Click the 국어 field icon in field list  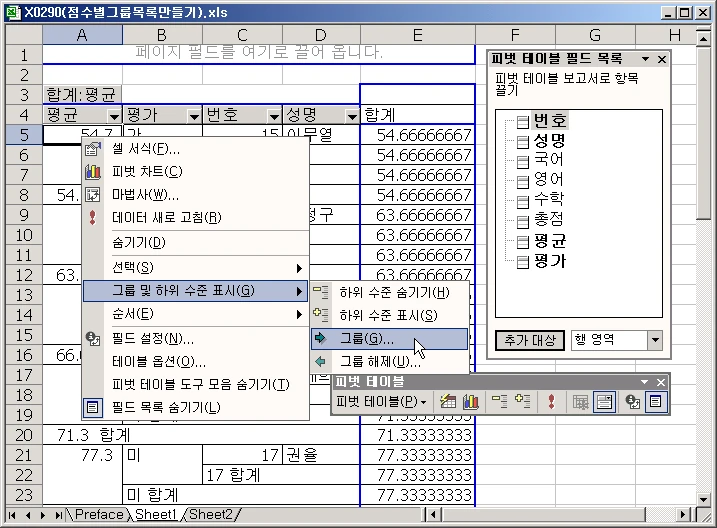coord(523,162)
